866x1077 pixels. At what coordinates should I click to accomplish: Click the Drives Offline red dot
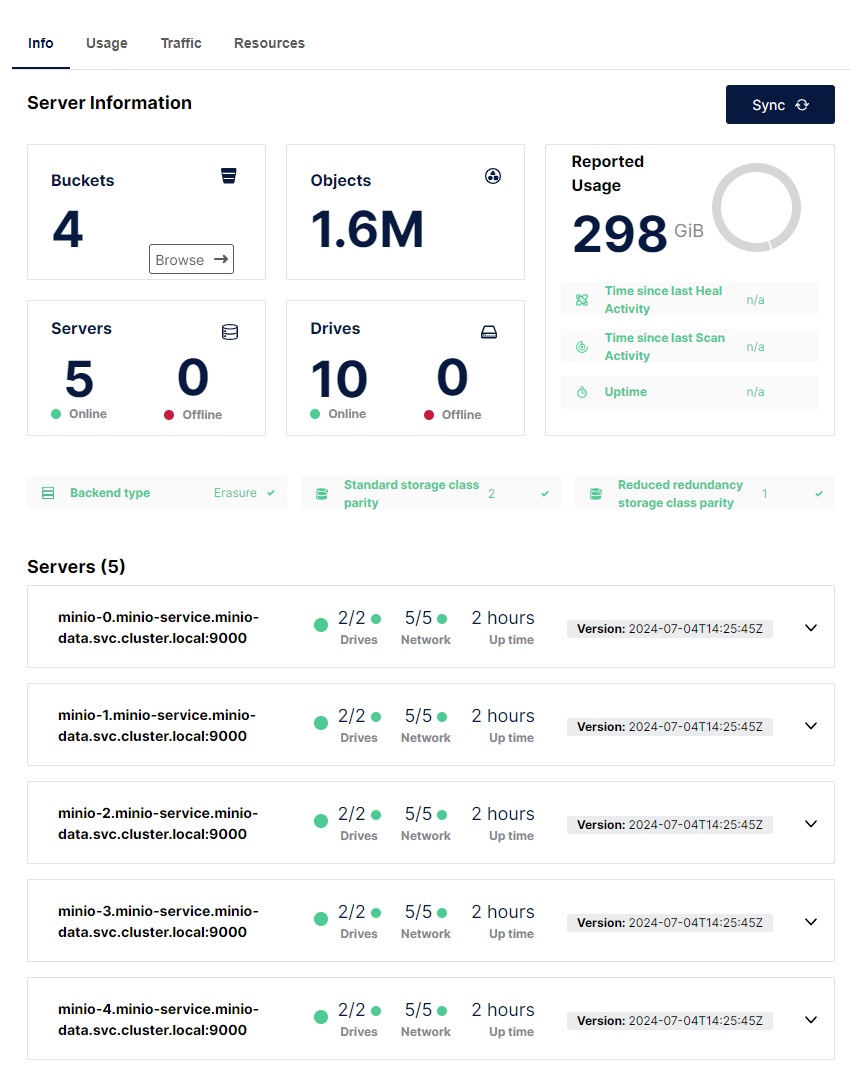click(429, 415)
